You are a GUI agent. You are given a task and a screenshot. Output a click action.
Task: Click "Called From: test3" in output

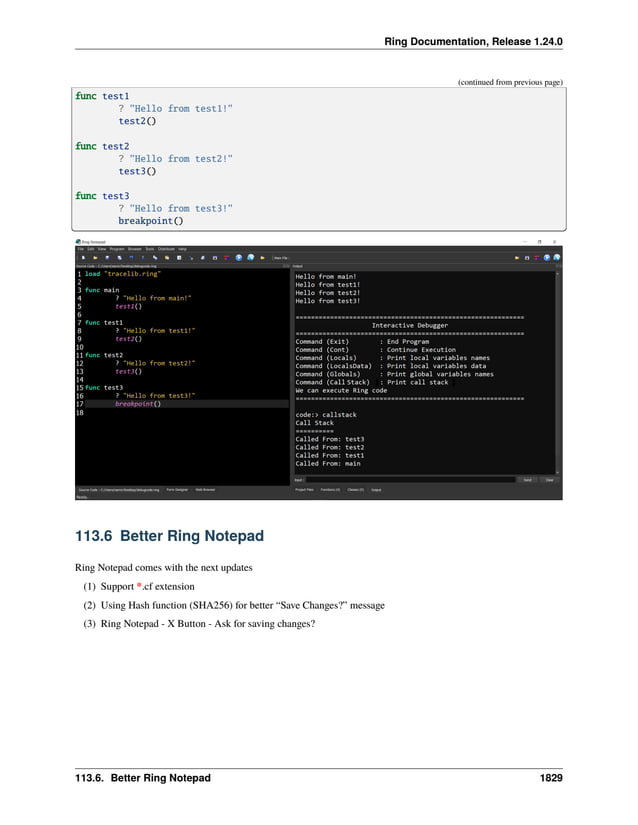coord(330,439)
